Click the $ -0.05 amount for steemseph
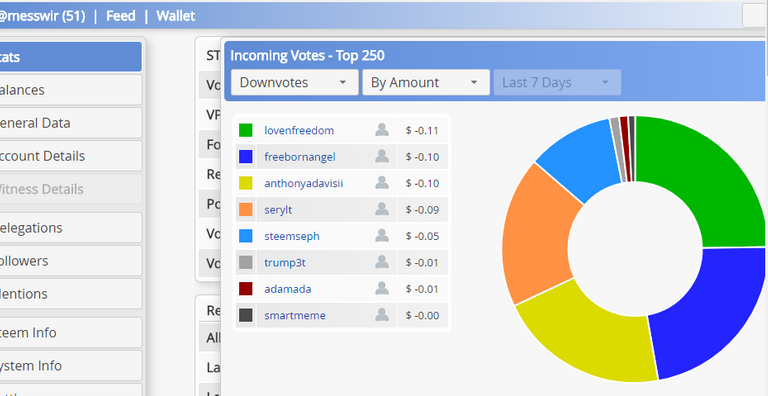This screenshot has width=768, height=396. [x=422, y=236]
